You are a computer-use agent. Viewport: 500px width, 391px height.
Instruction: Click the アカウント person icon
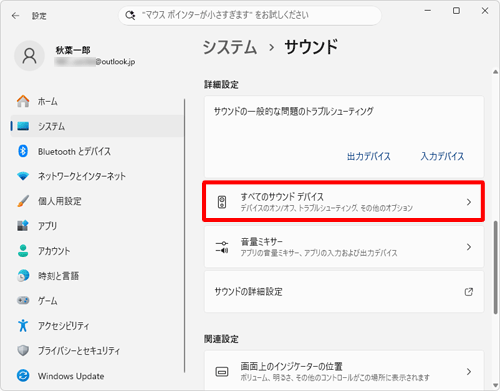tap(23, 251)
